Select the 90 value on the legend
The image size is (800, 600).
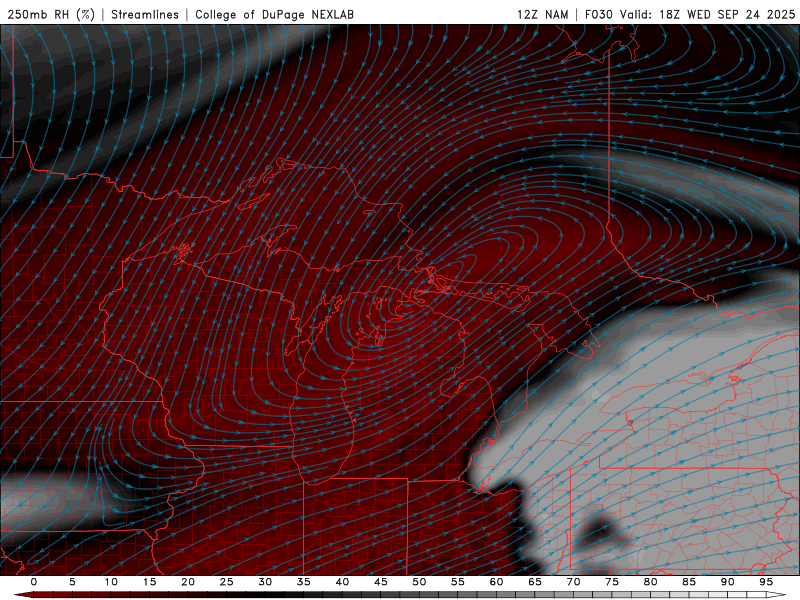click(727, 582)
